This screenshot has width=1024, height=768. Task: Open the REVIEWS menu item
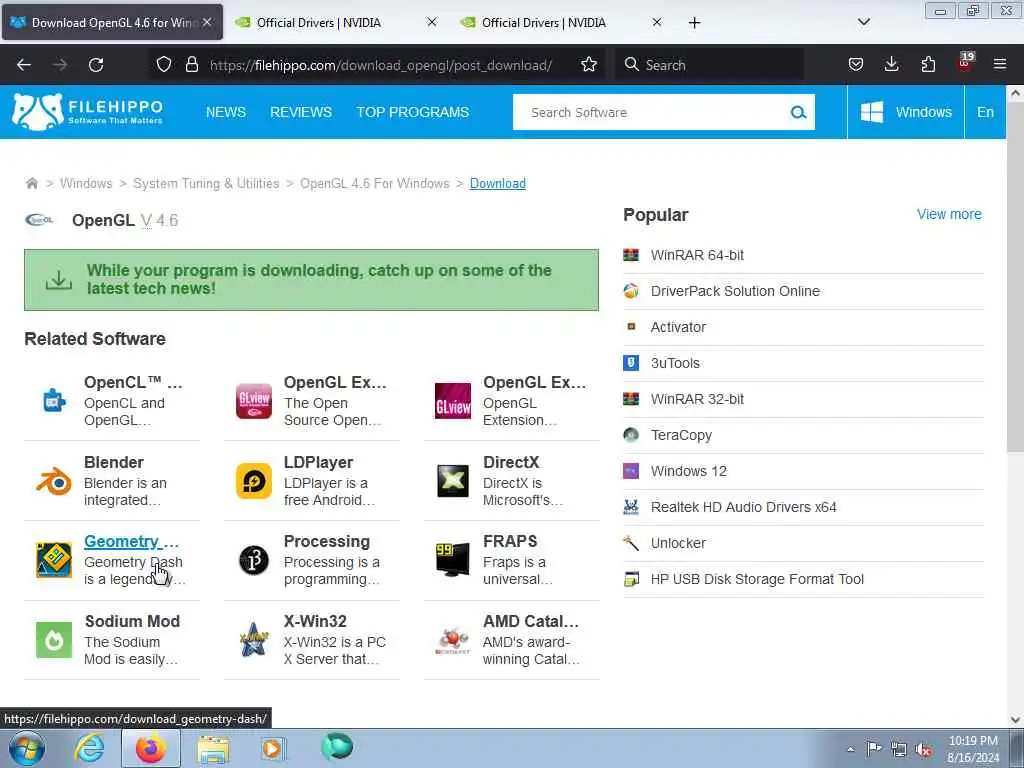(301, 112)
